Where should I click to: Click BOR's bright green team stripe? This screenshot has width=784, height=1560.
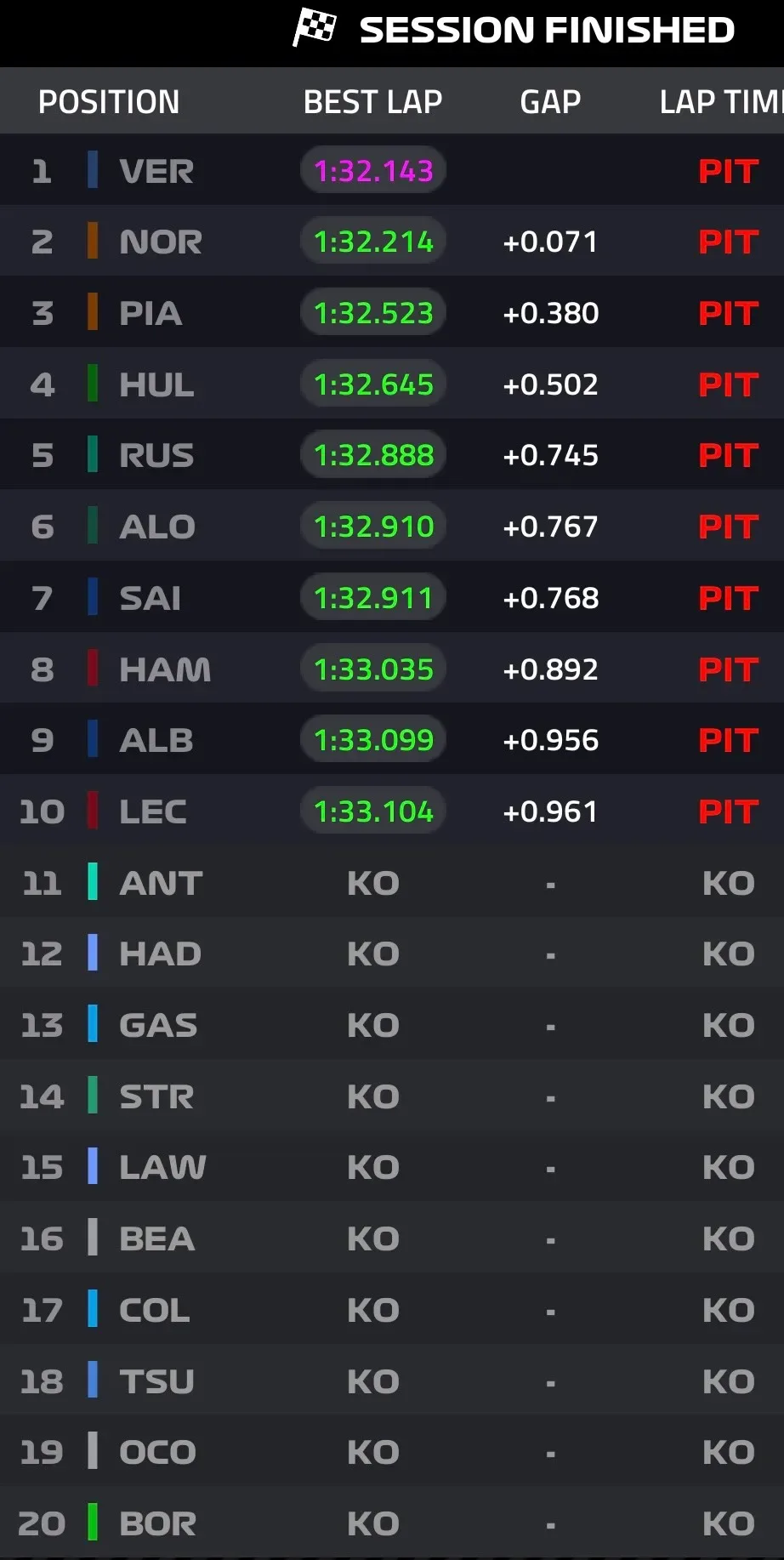coord(93,1523)
